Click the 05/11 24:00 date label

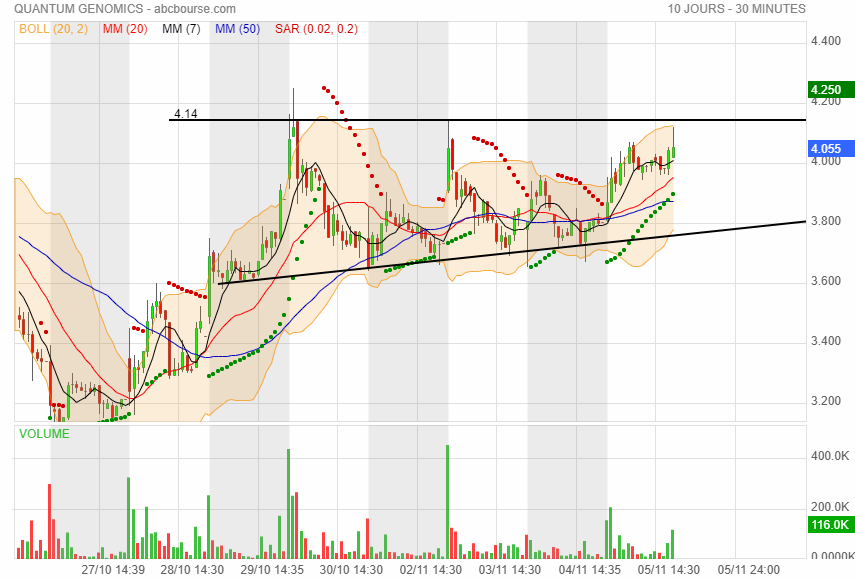[x=749, y=570]
